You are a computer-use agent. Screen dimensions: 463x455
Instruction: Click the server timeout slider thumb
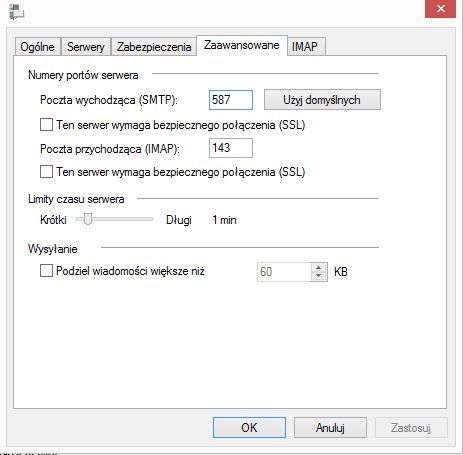(88, 219)
